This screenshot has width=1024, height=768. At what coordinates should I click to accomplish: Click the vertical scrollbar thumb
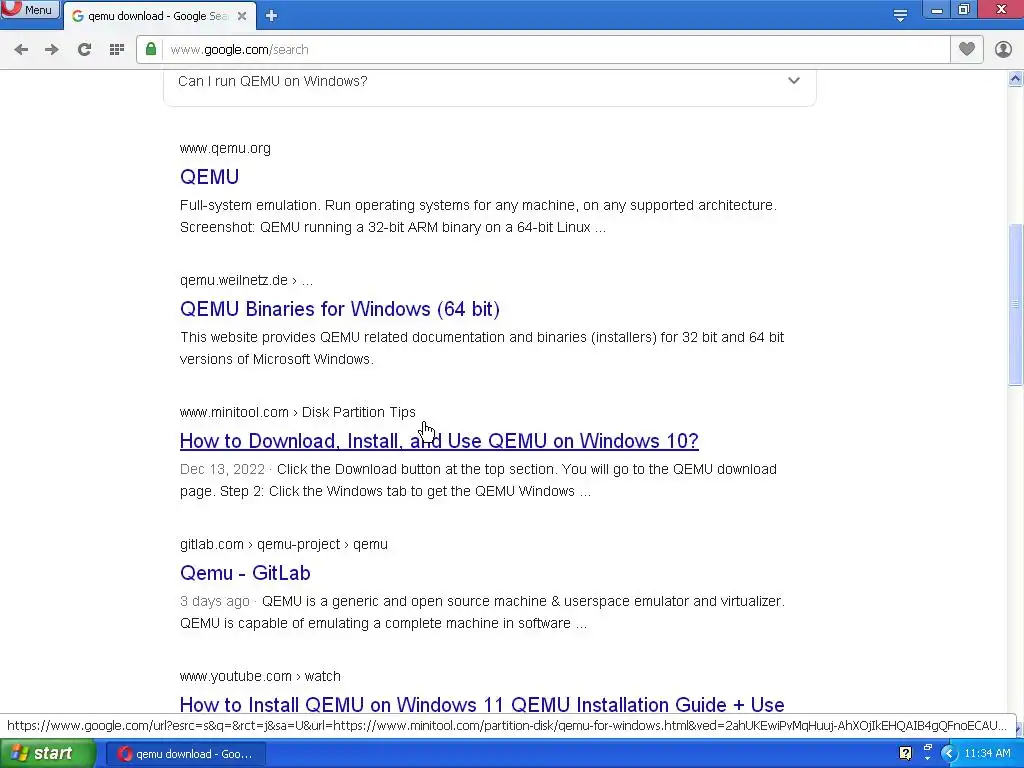[1016, 304]
